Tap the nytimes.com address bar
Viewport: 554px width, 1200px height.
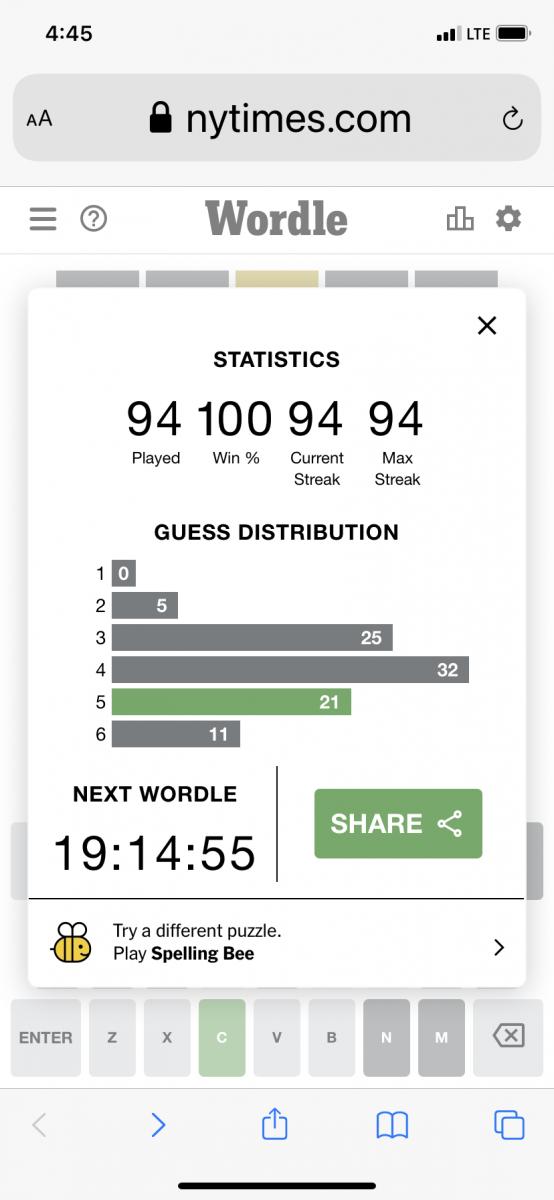pos(277,118)
